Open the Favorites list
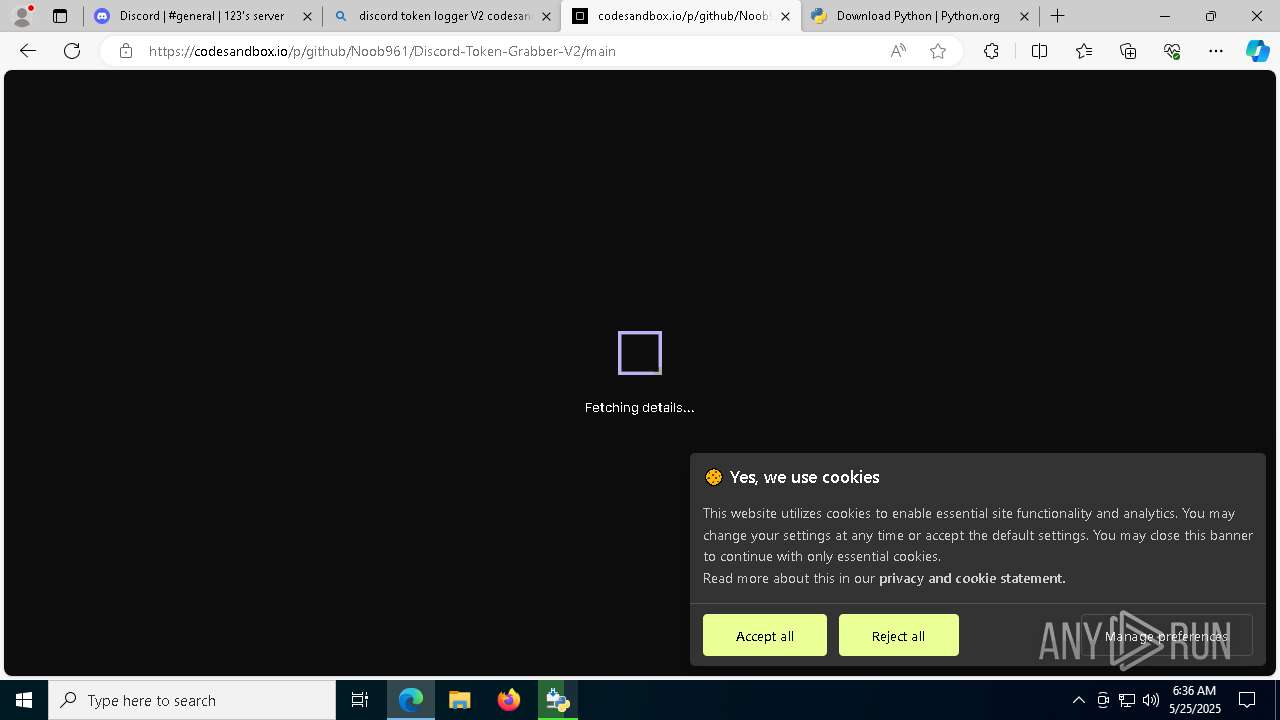Viewport: 1280px width, 720px height. click(x=1084, y=51)
